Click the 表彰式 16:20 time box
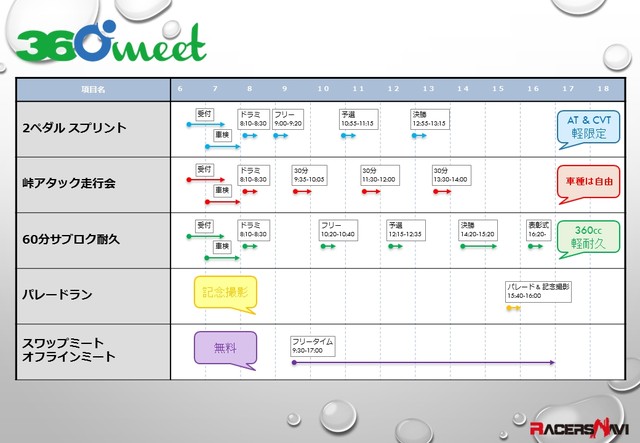 pyautogui.click(x=539, y=230)
